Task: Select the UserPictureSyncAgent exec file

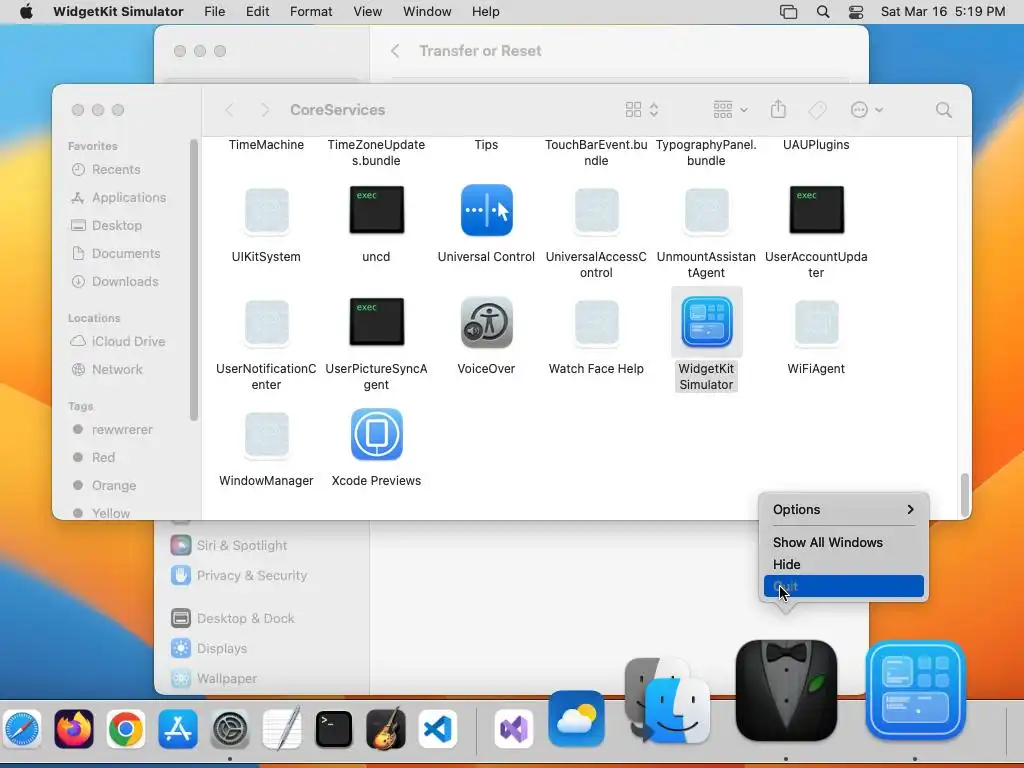Action: tap(376, 322)
